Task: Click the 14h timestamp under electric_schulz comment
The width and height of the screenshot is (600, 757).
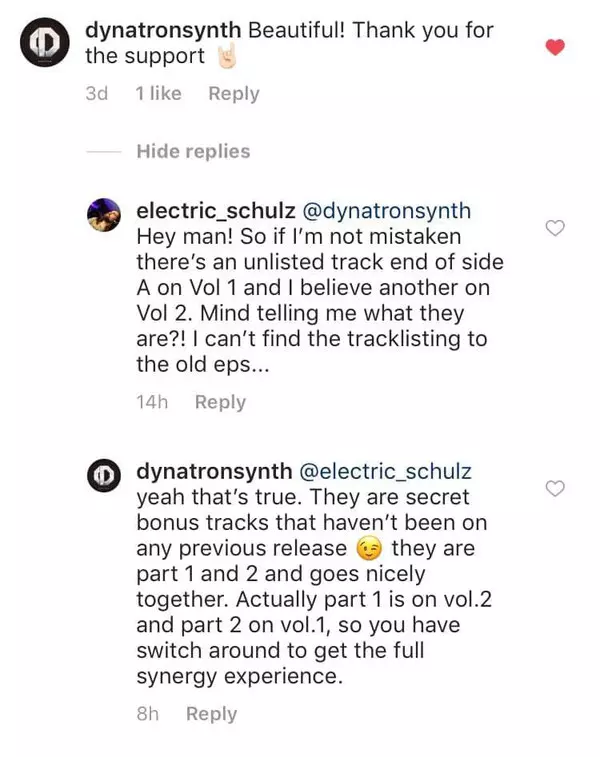Action: pyautogui.click(x=152, y=402)
